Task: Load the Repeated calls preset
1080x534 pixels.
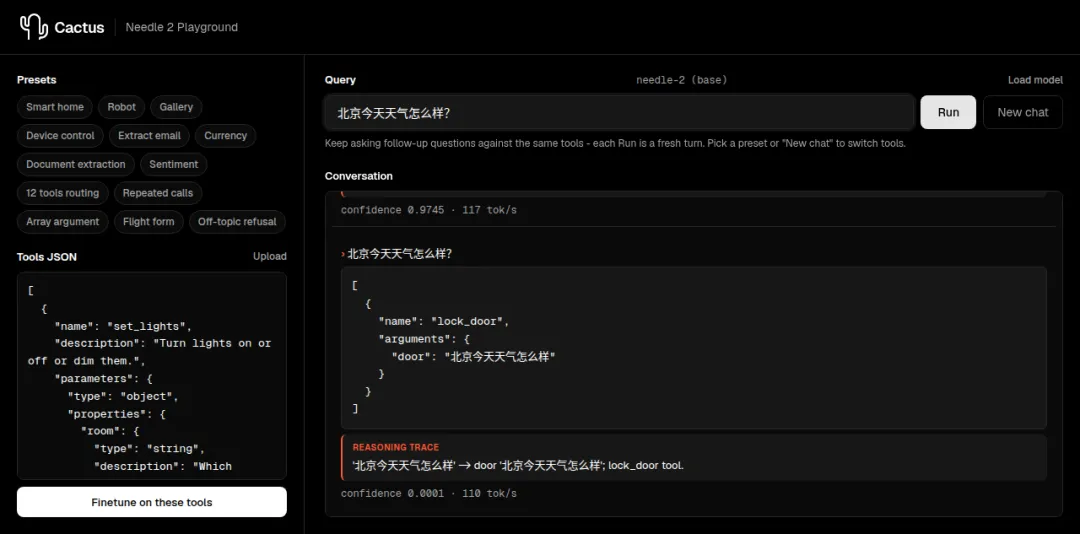Action: (x=158, y=193)
